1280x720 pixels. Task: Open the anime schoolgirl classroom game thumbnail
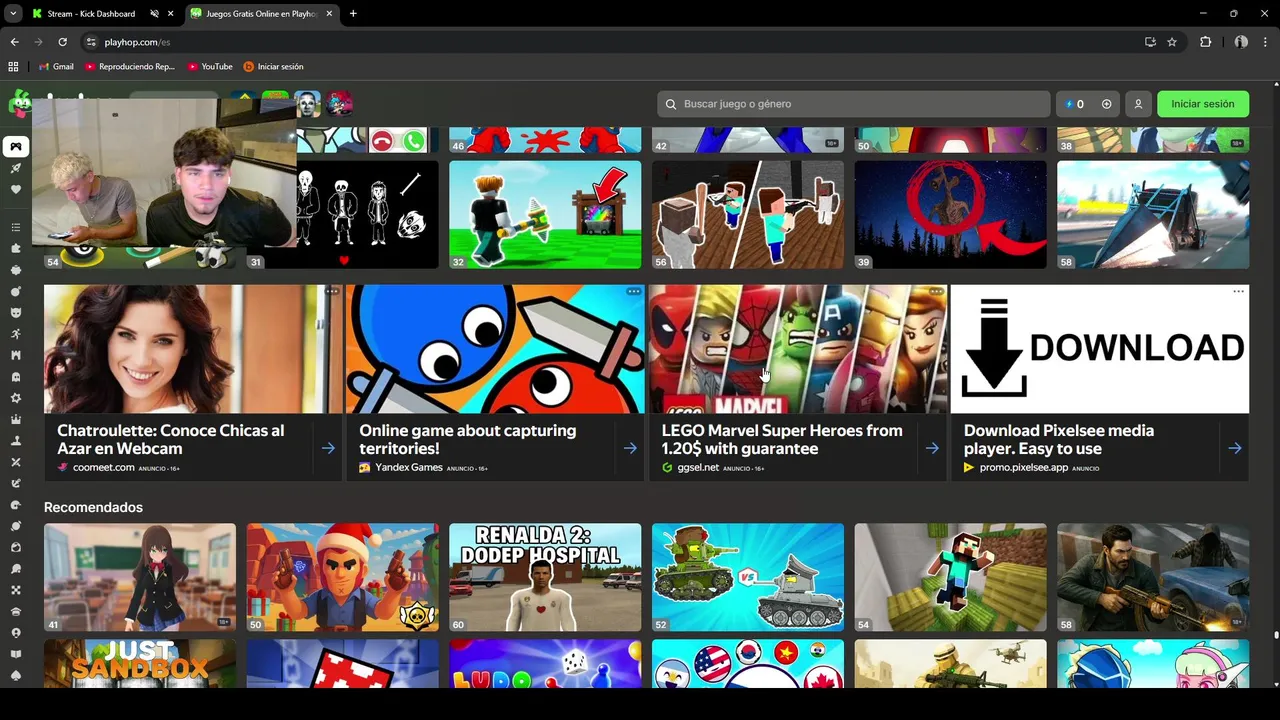coord(140,577)
